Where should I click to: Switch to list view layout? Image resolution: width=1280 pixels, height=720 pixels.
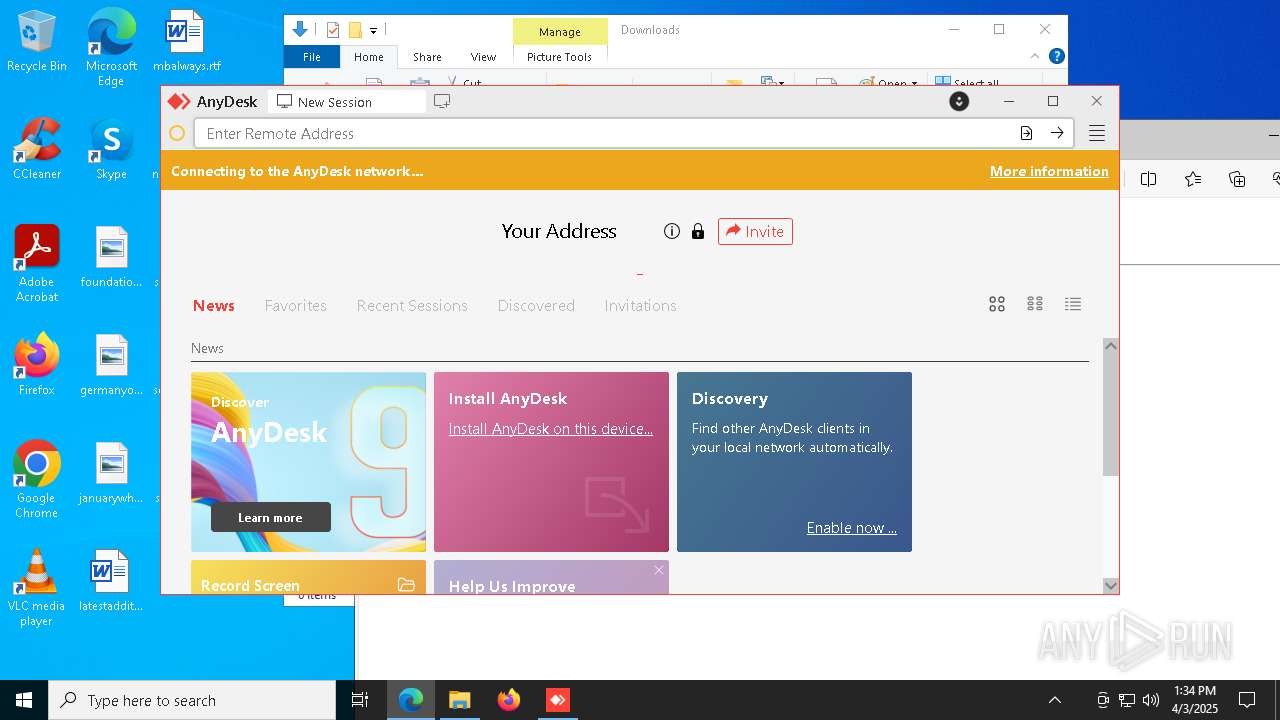[x=1073, y=304]
